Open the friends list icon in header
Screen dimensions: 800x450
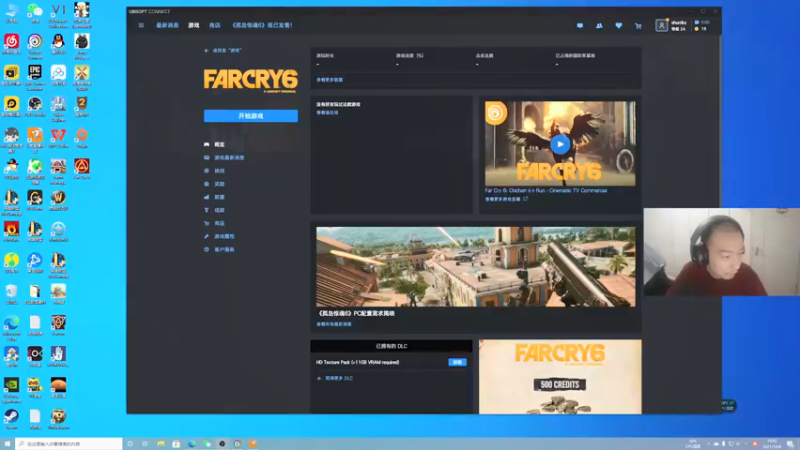coord(599,26)
